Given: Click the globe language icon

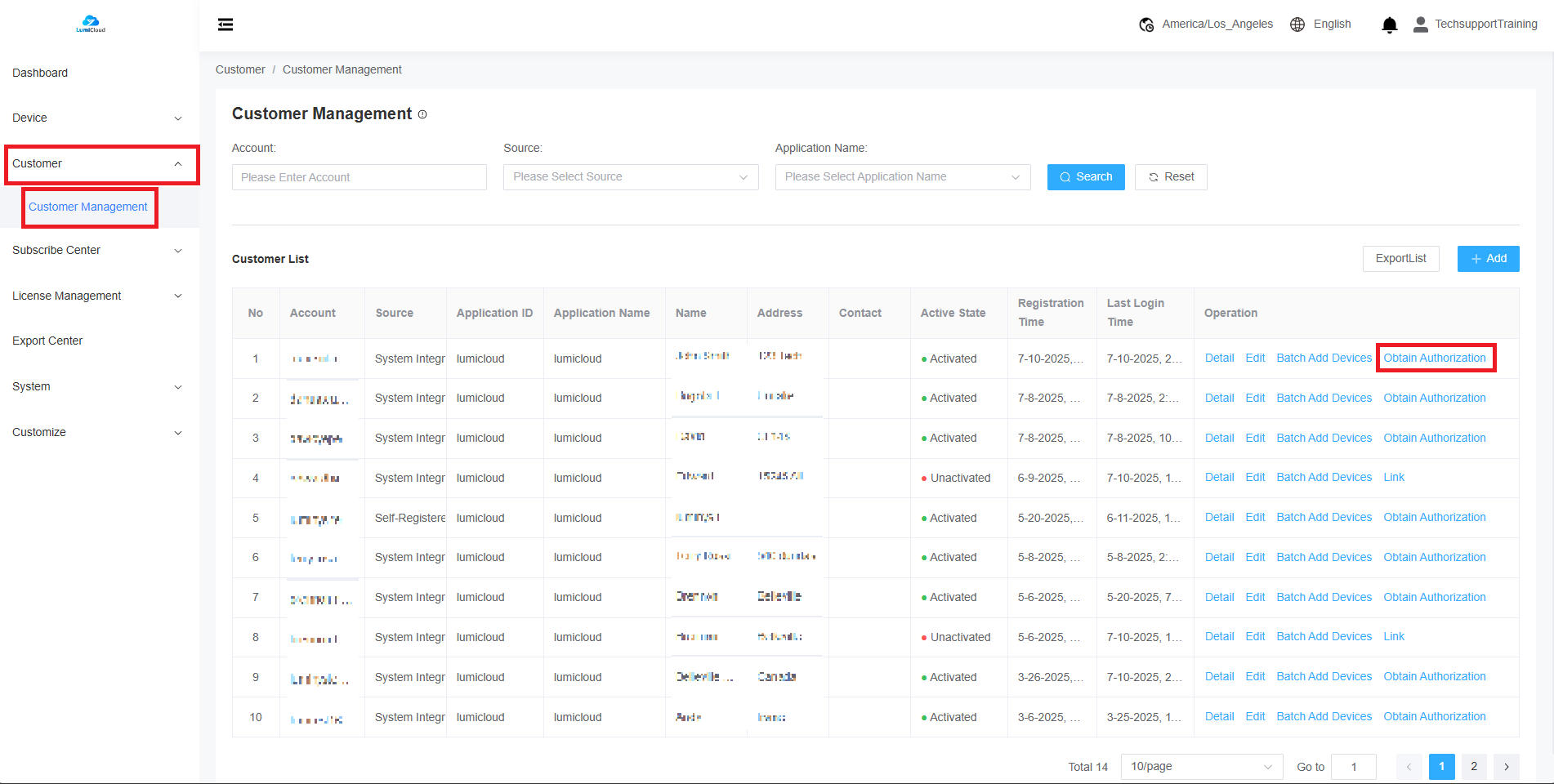Looking at the screenshot, I should pos(1297,24).
